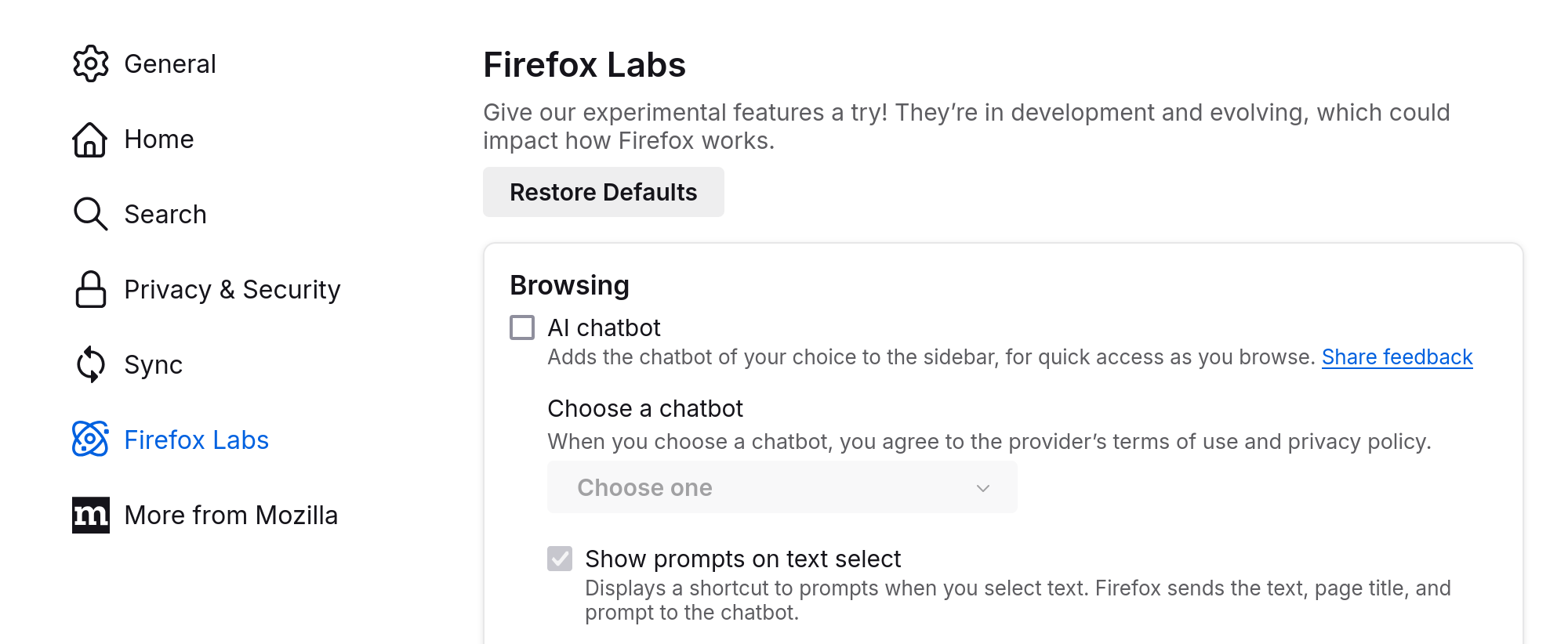
Task: Click the Show prompts on text select label
Action: pyautogui.click(x=742, y=559)
